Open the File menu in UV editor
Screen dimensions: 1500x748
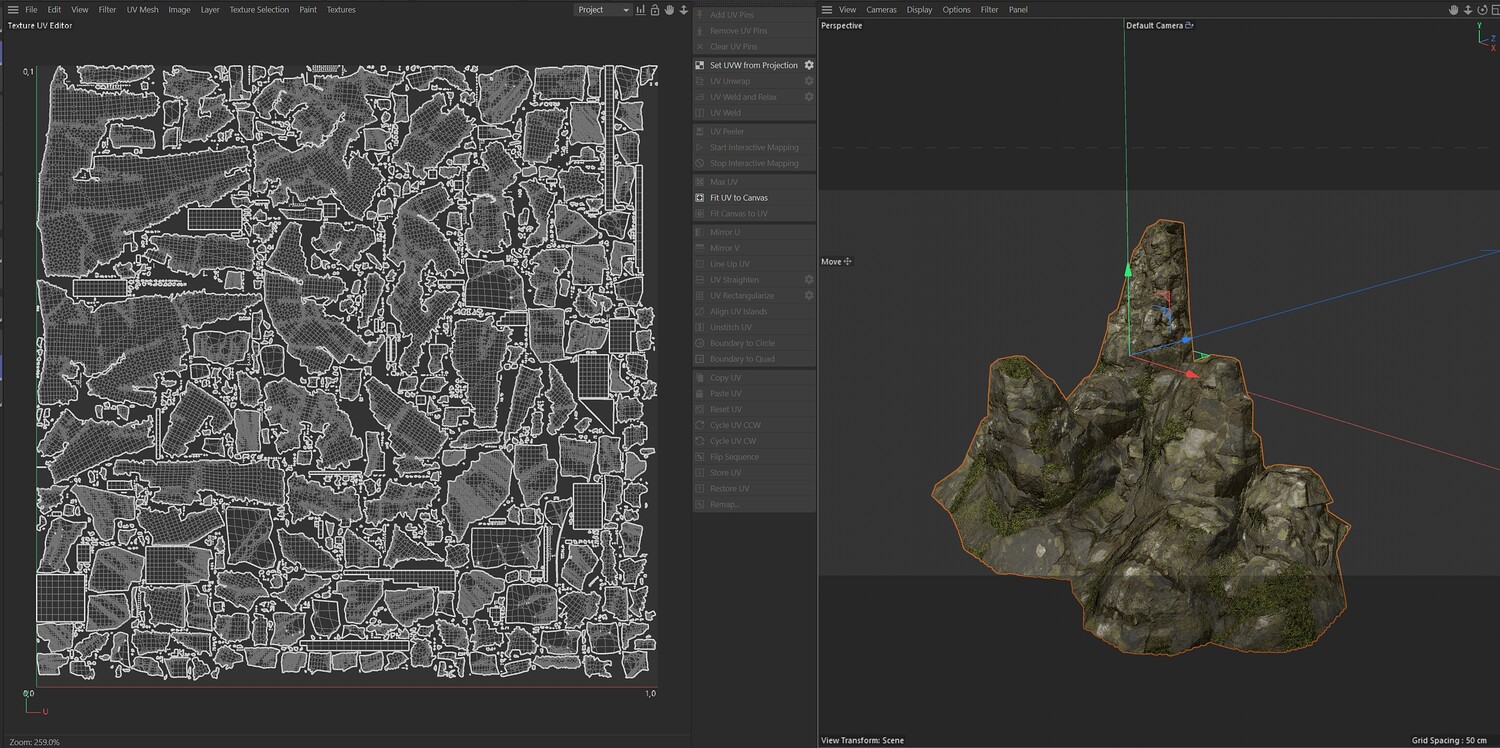31,10
